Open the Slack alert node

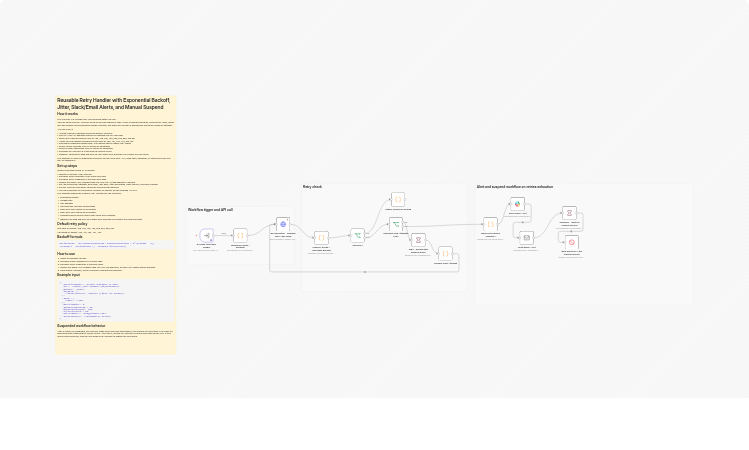pyautogui.click(x=517, y=204)
